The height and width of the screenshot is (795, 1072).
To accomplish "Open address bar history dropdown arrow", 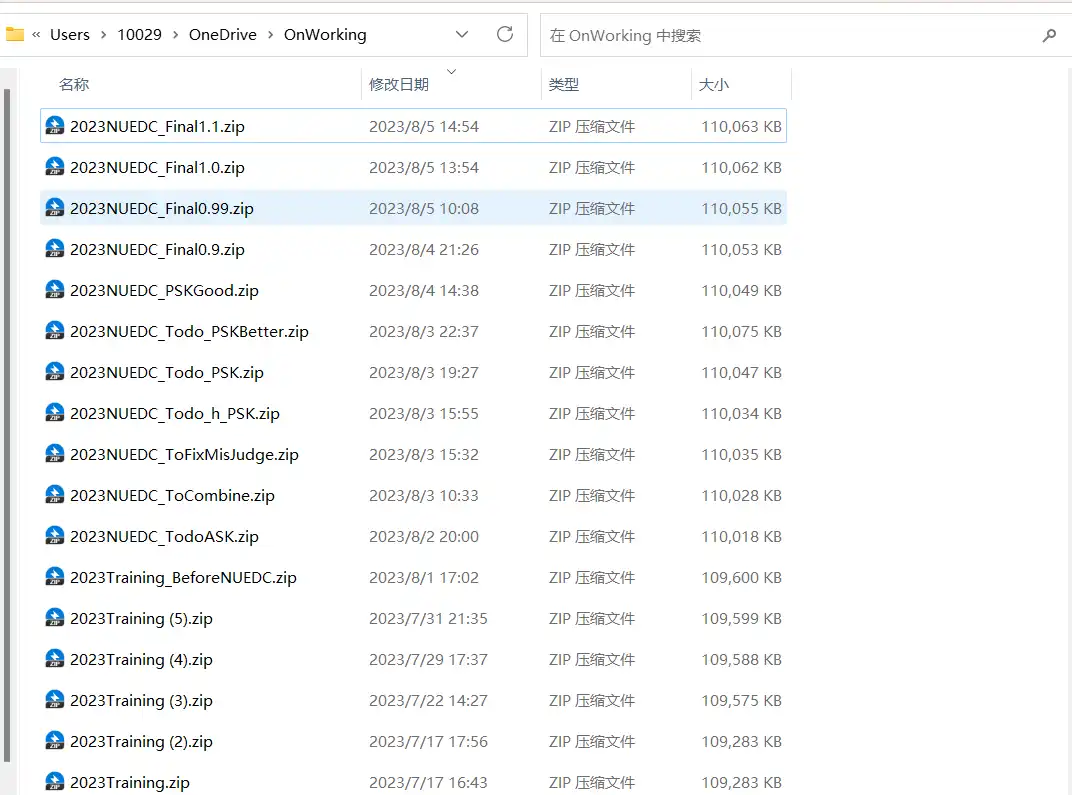I will point(462,35).
